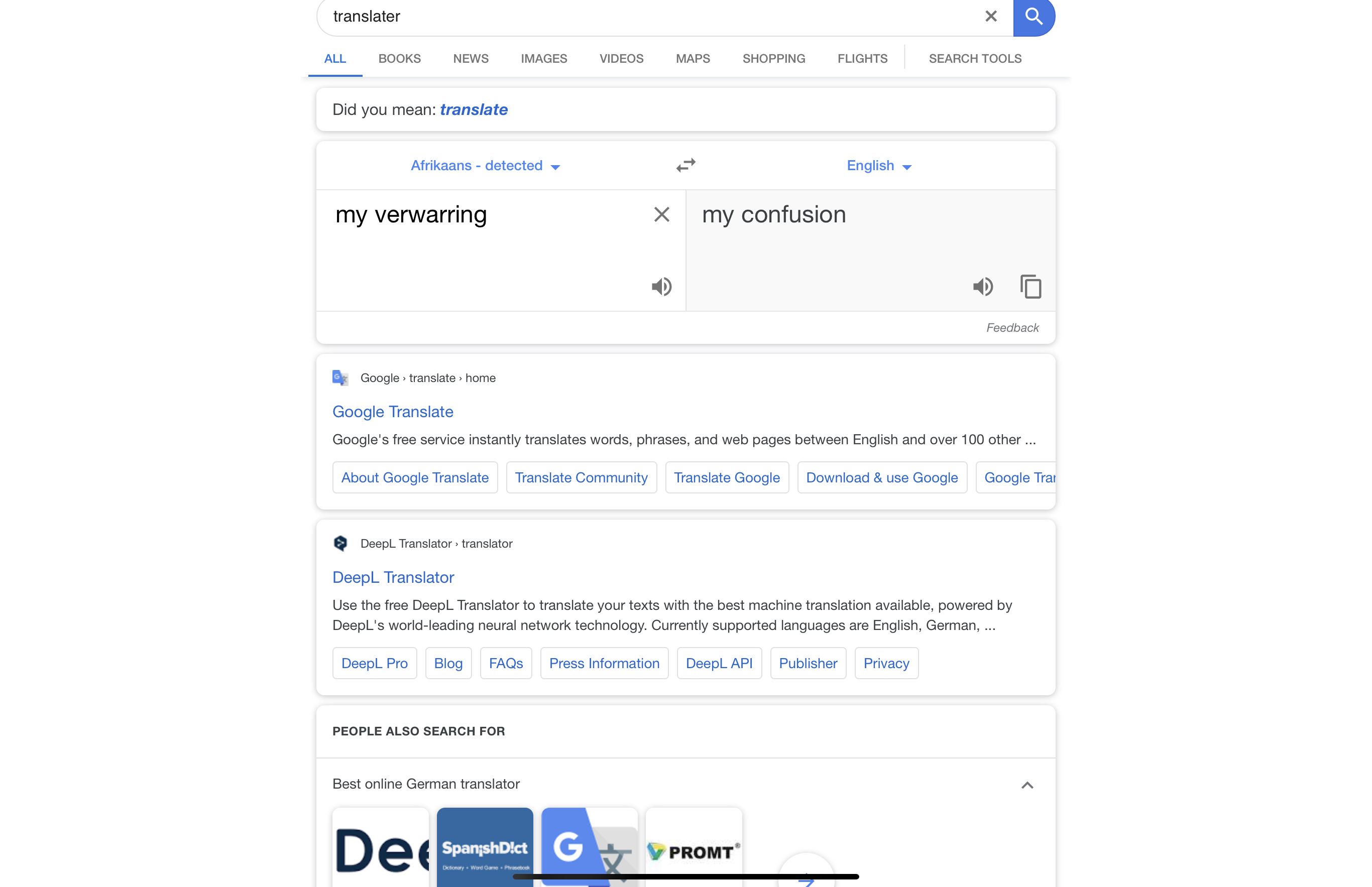Switch to the IMAGES tab
1372x887 pixels.
543,59
